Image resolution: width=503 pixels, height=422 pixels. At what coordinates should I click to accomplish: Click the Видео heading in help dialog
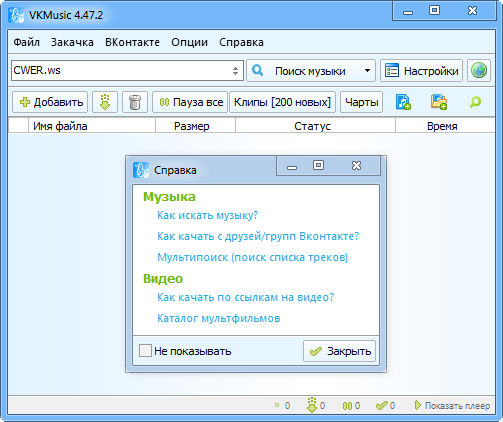pos(163,278)
